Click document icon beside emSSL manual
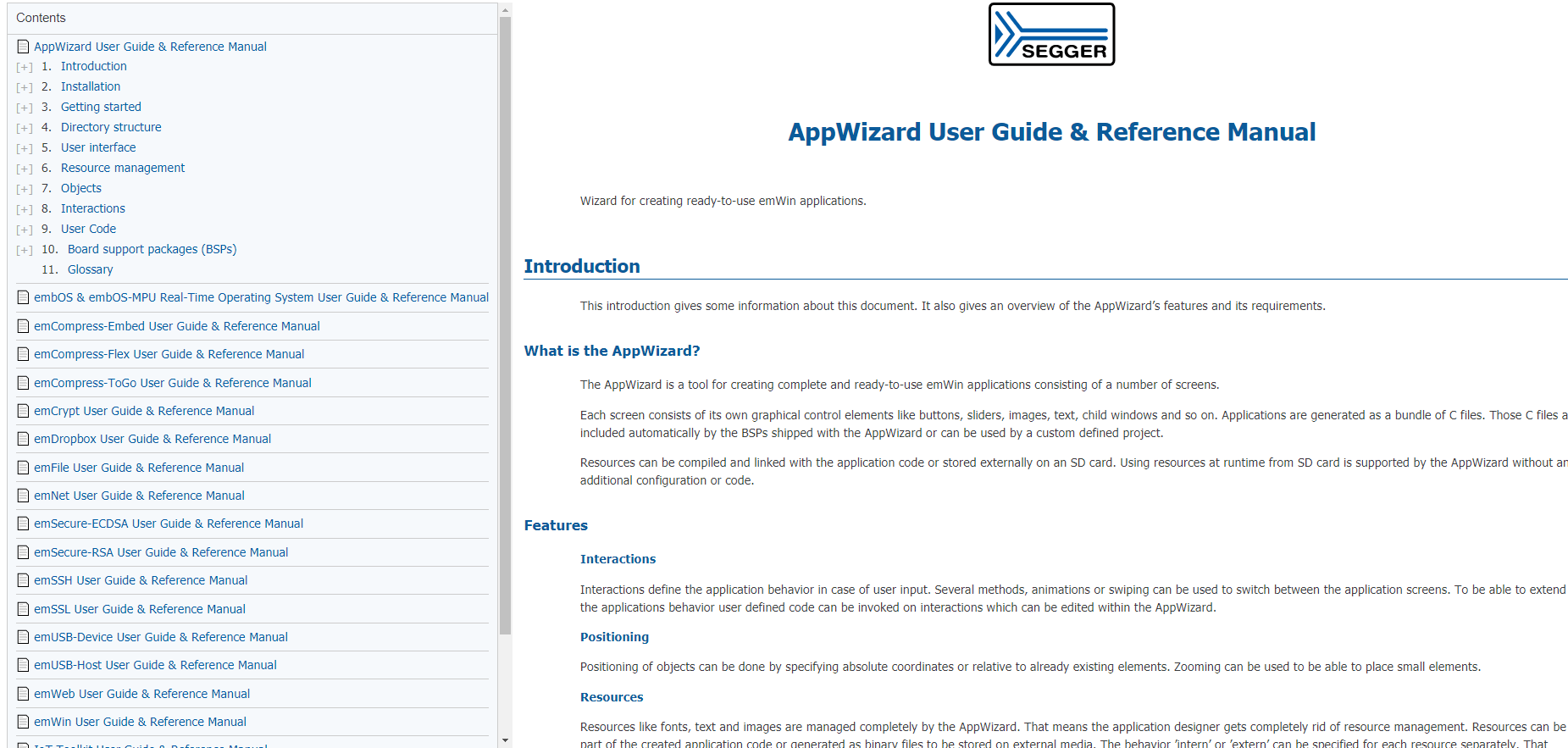The width and height of the screenshot is (1568, 748). click(x=24, y=609)
